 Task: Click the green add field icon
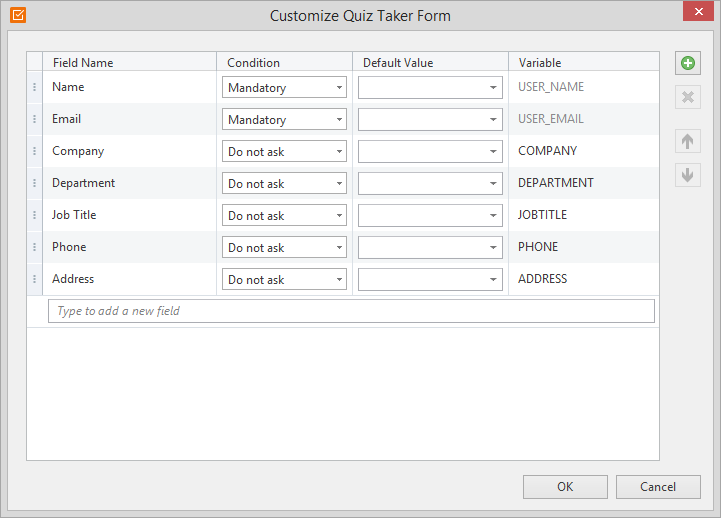pos(687,63)
